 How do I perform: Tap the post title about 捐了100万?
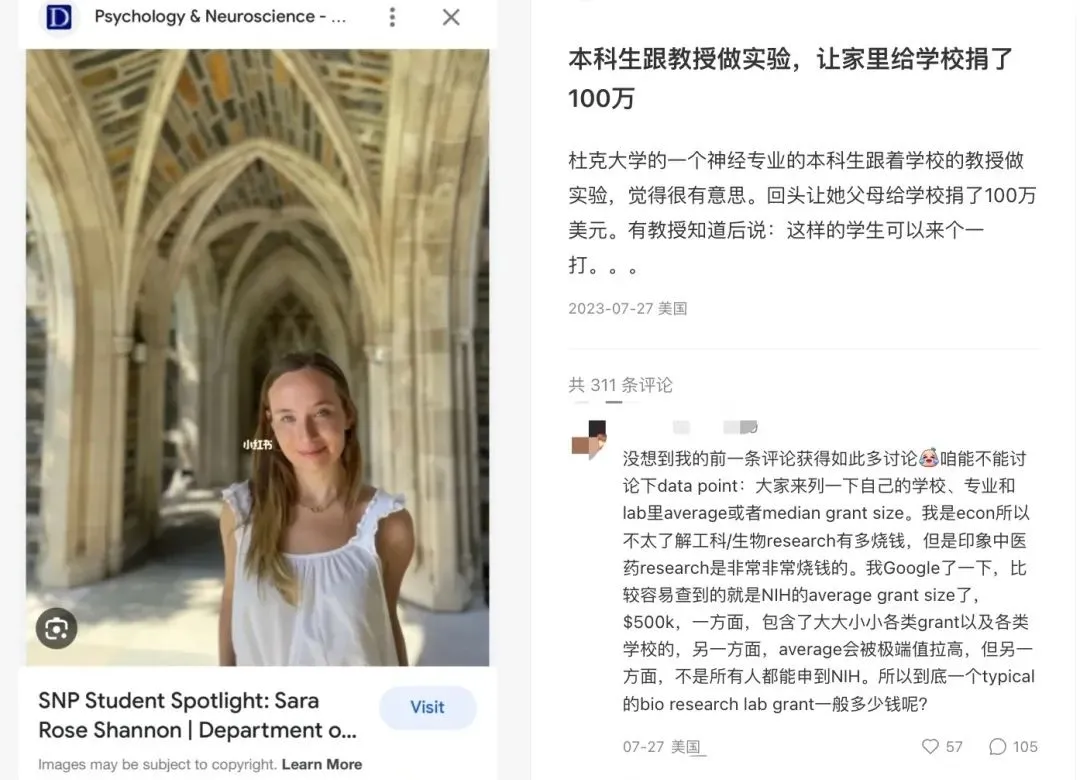click(x=790, y=78)
